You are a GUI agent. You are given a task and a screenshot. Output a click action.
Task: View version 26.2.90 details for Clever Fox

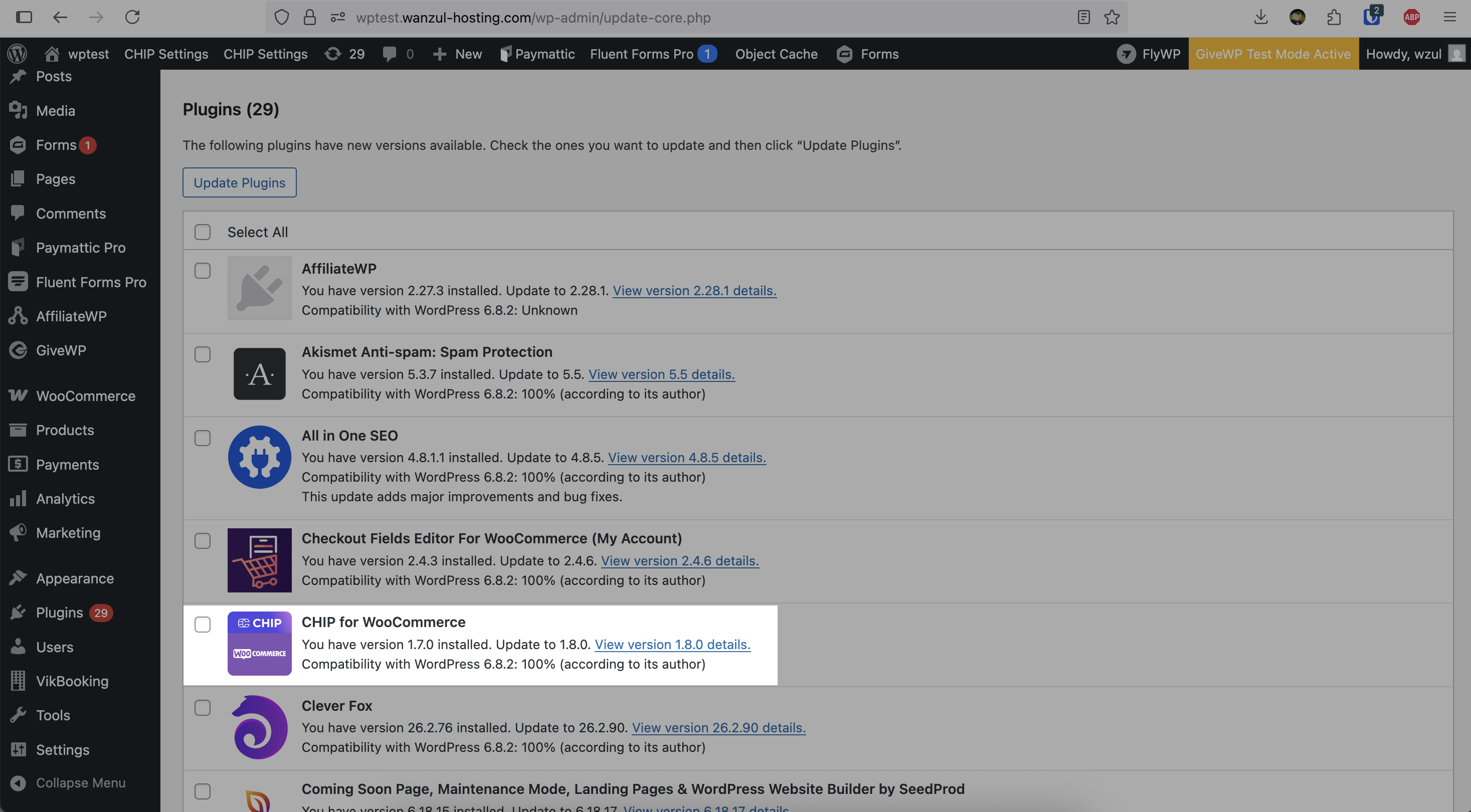pos(718,727)
